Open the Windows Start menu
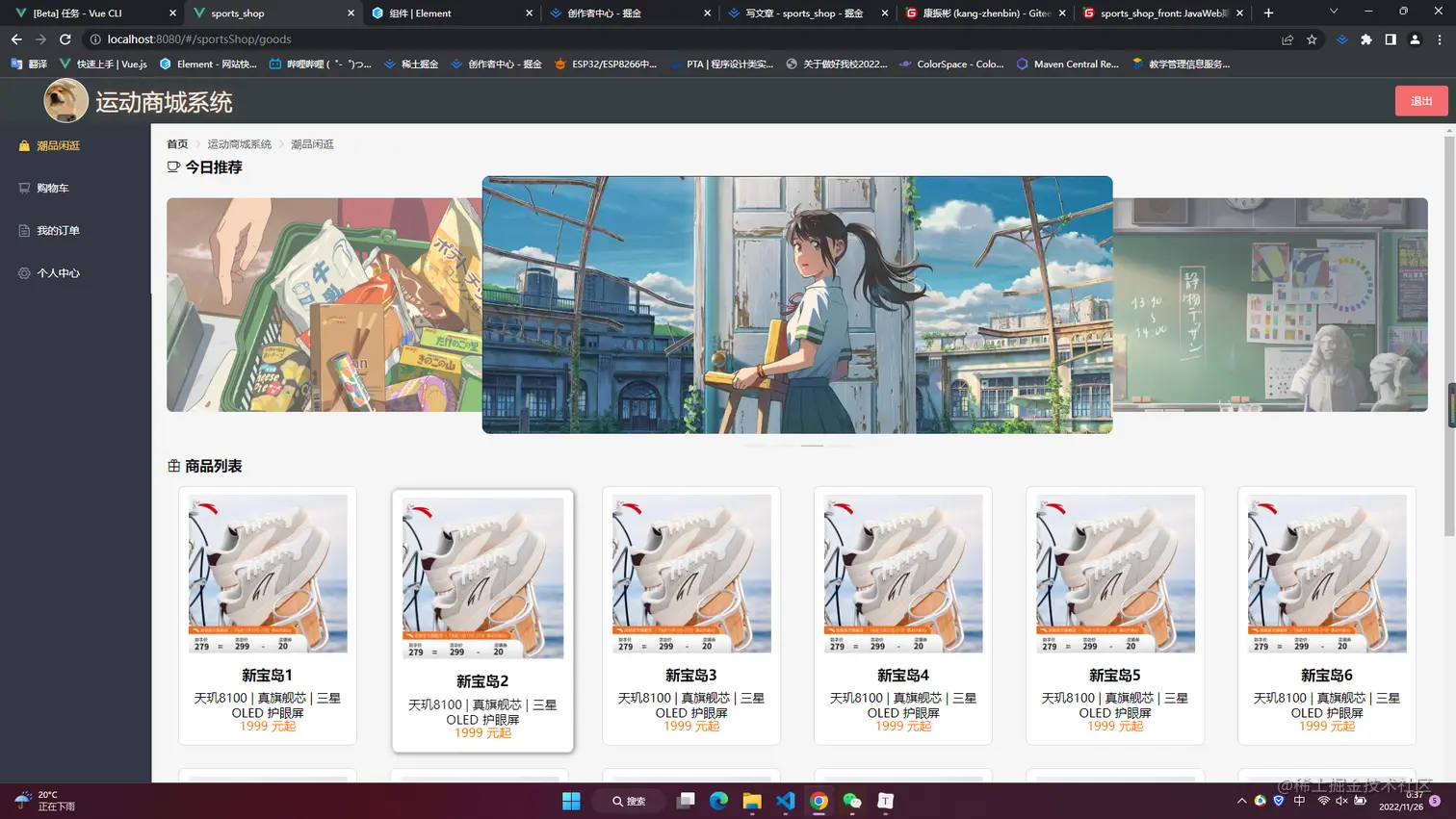Image resolution: width=1456 pixels, height=819 pixels. point(571,801)
